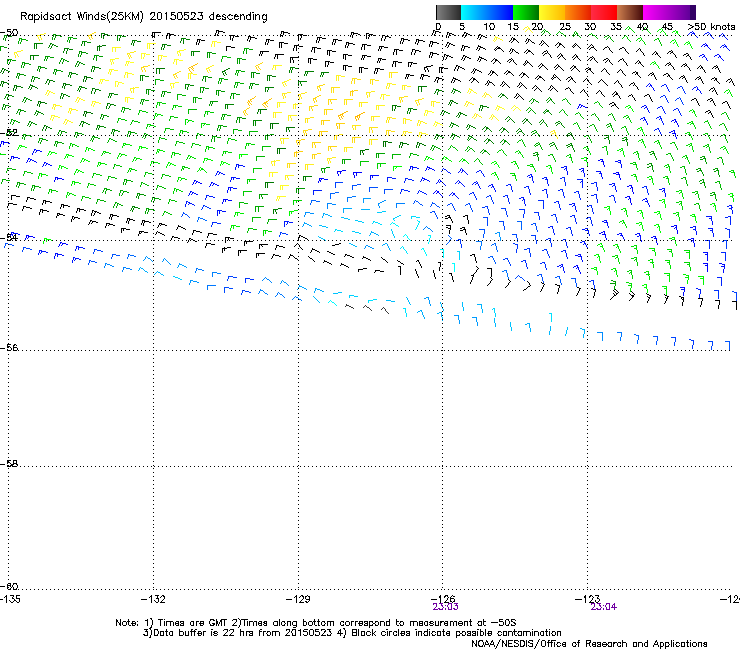This screenshot has width=740, height=650.
Task: Click the -52 latitude axis label
Action: pyautogui.click(x=9, y=133)
